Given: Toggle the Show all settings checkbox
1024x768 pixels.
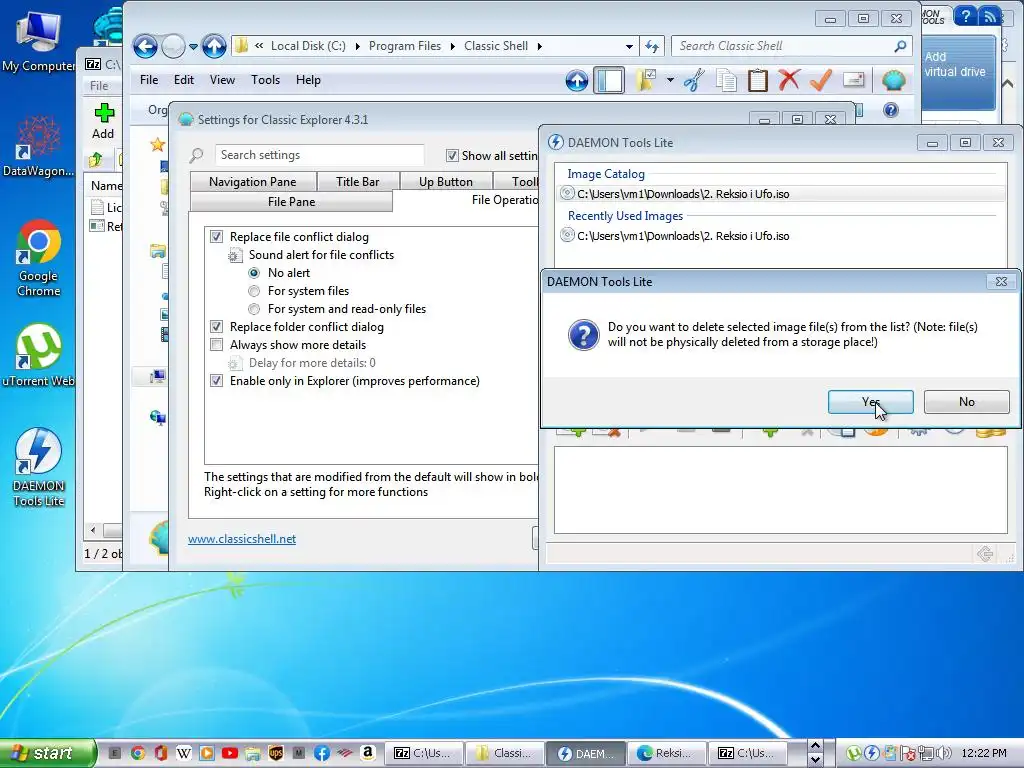Looking at the screenshot, I should click(x=452, y=155).
